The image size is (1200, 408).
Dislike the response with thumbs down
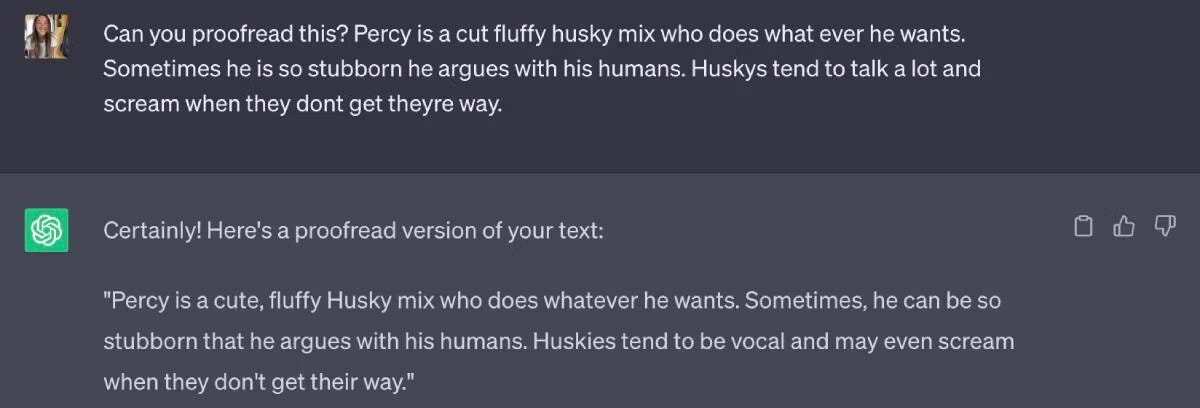pos(1165,227)
